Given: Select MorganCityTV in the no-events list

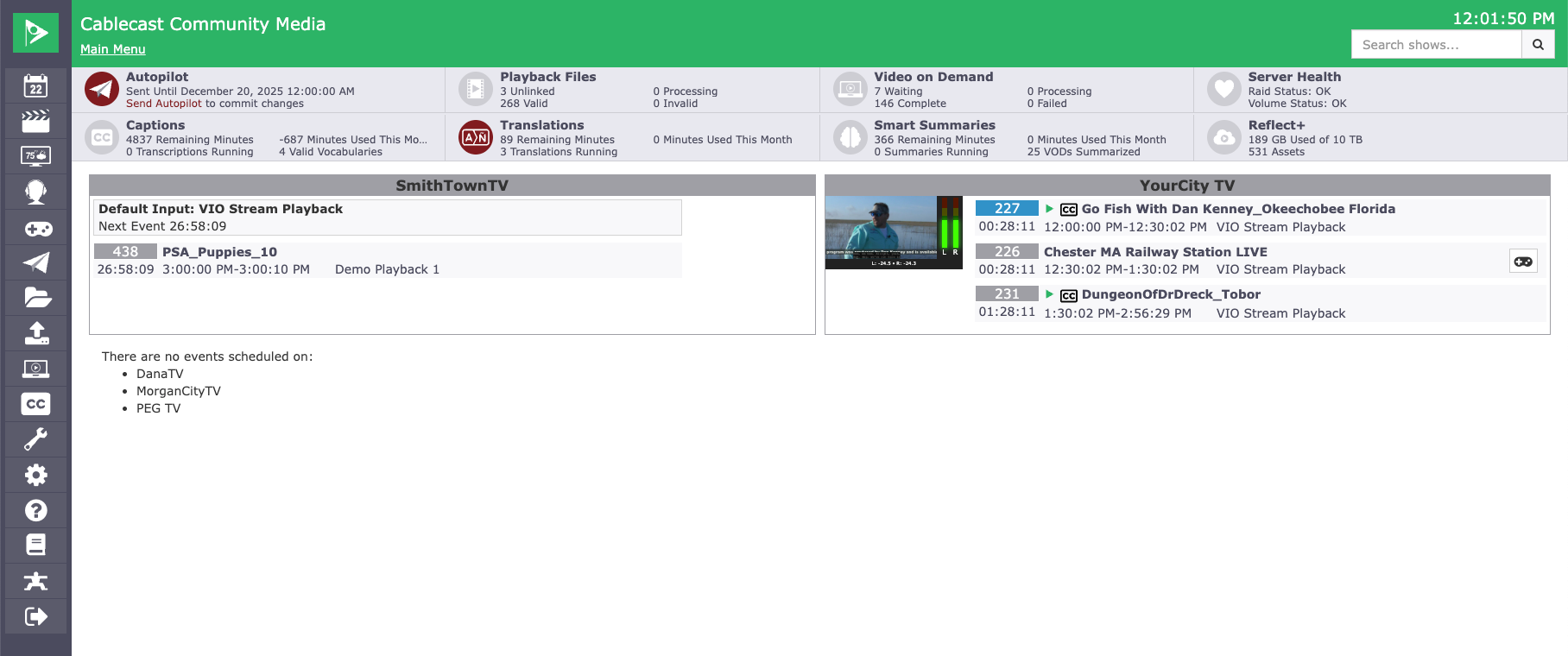Looking at the screenshot, I should point(179,391).
